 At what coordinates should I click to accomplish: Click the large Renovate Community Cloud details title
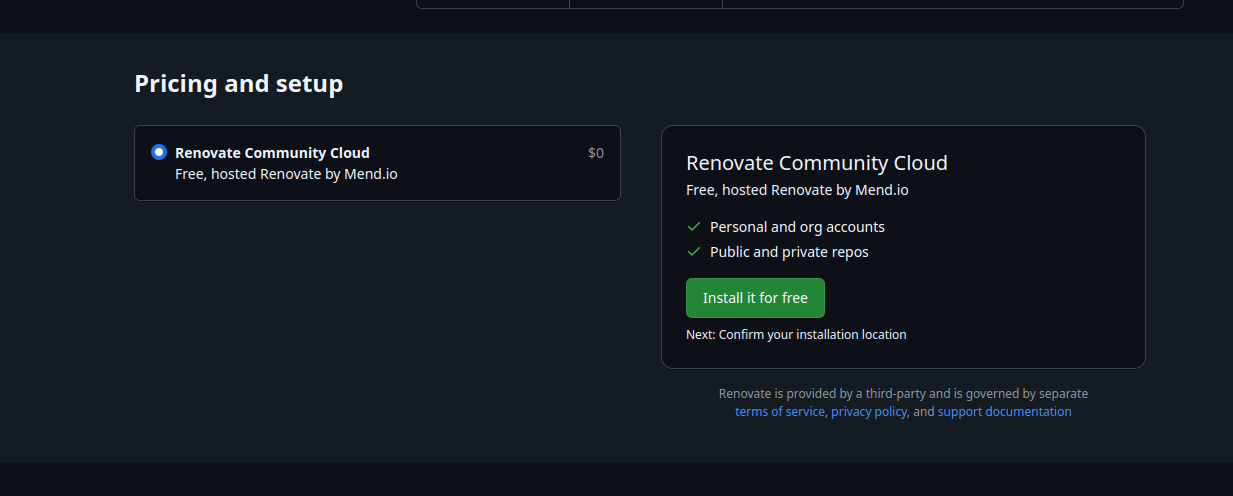(816, 163)
